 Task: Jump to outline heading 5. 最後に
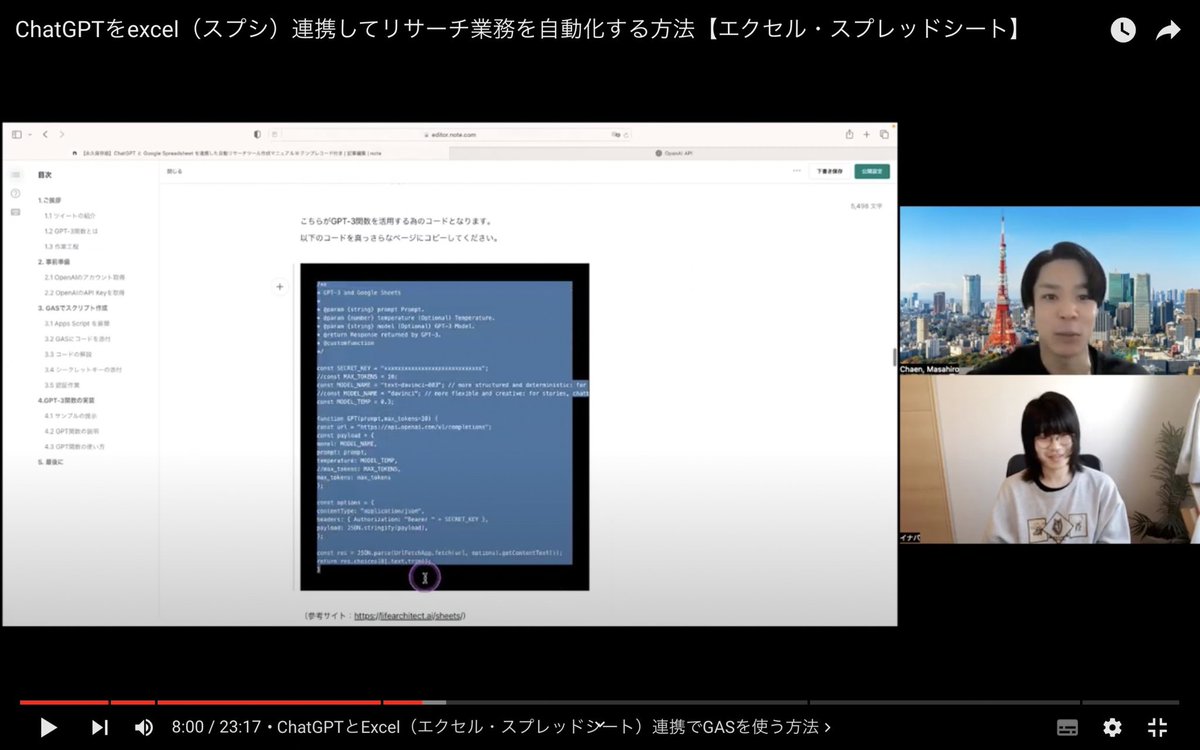52,462
